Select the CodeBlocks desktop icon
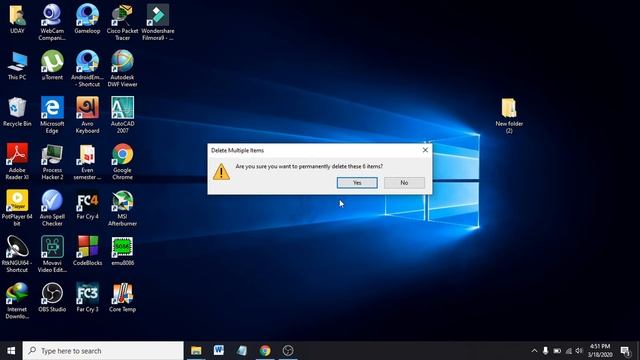This screenshot has width=640, height=360. click(x=87, y=251)
